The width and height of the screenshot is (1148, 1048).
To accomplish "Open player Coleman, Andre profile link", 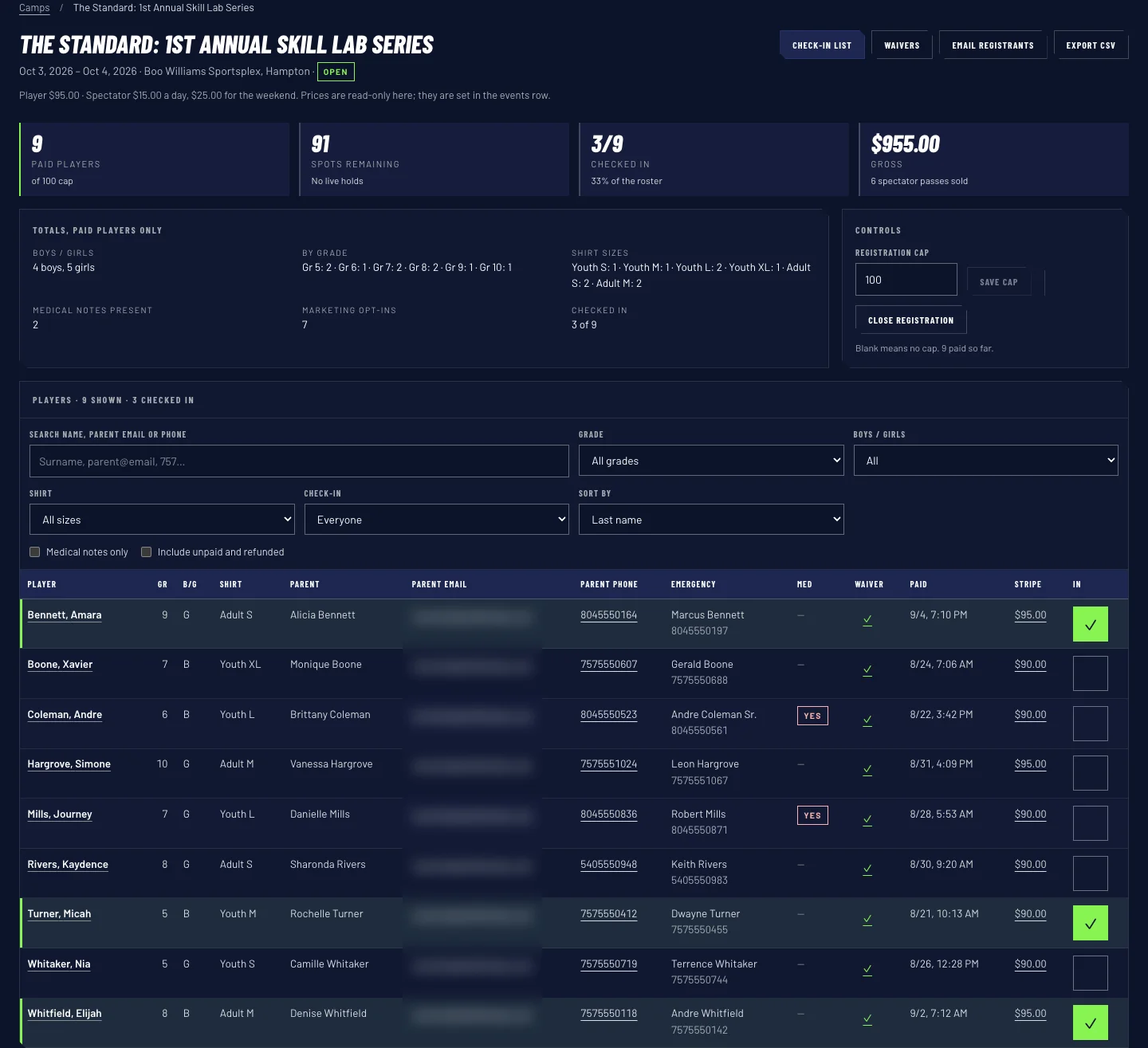I will click(65, 715).
